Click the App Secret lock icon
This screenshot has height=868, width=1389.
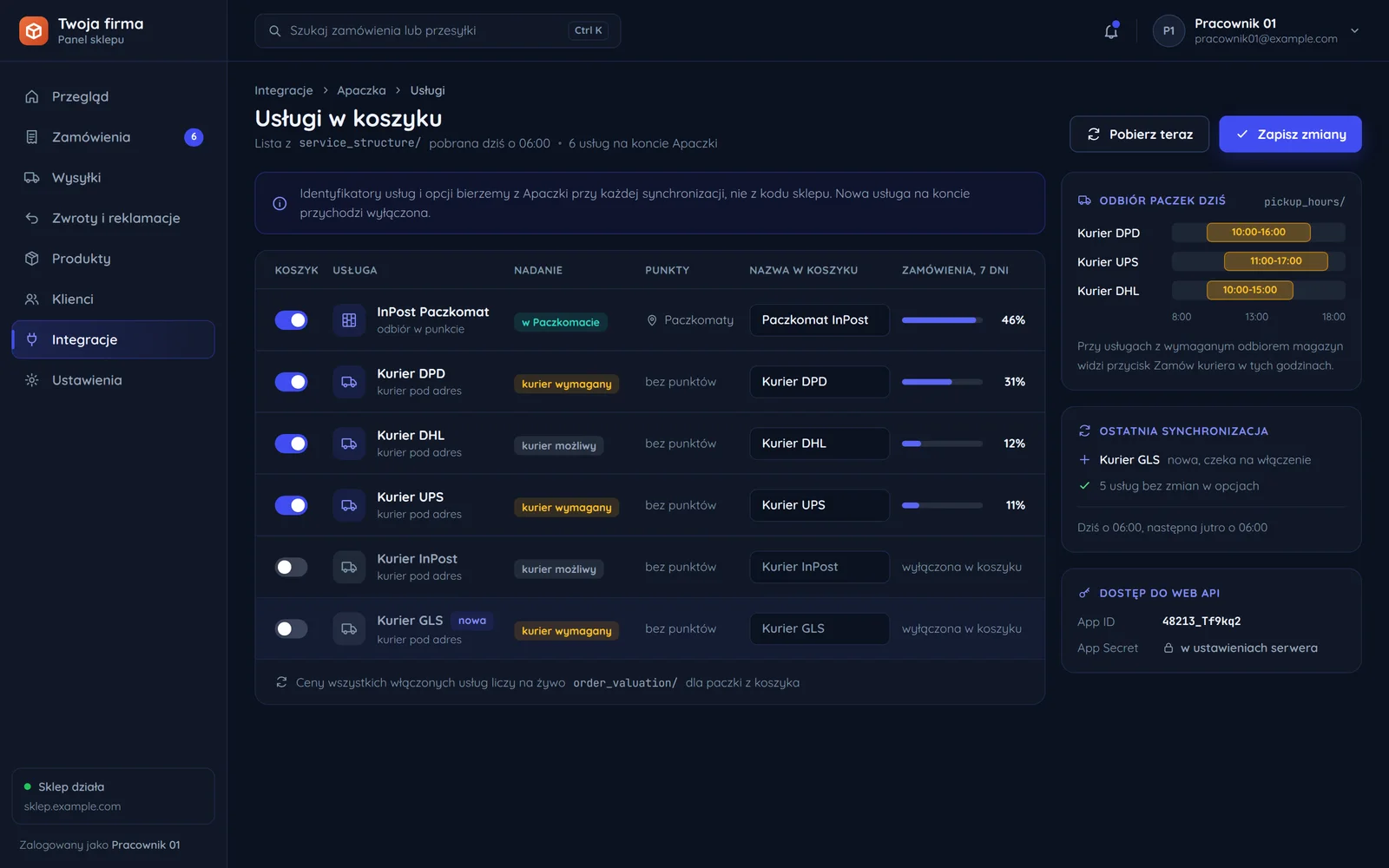1168,648
